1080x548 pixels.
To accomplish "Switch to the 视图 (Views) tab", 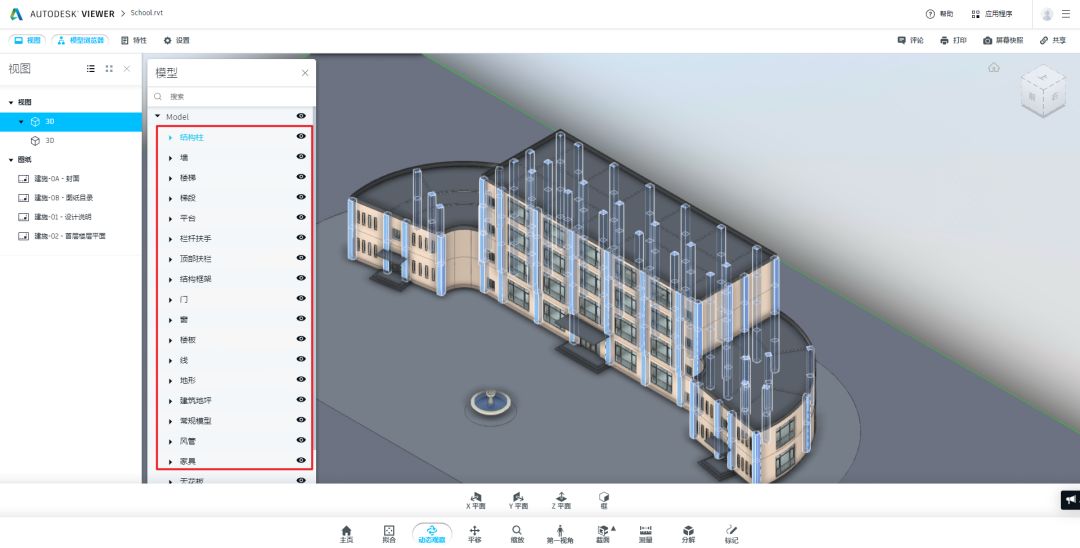I will tap(28, 41).
